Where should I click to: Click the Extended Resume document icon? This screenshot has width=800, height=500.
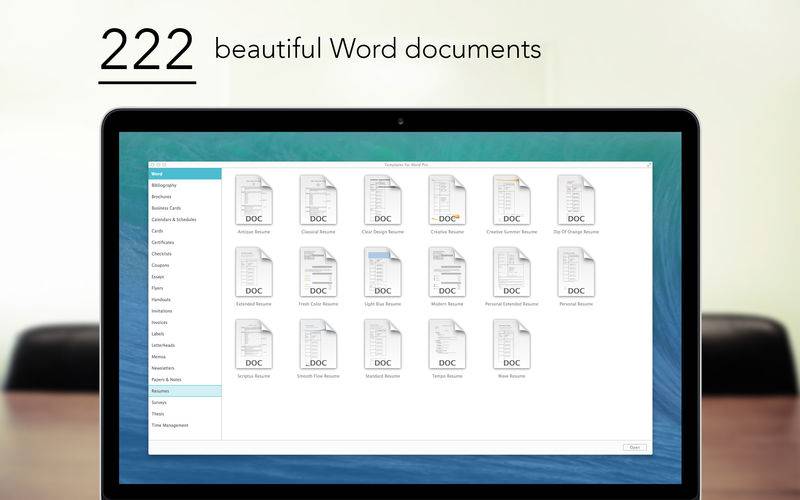(x=254, y=272)
